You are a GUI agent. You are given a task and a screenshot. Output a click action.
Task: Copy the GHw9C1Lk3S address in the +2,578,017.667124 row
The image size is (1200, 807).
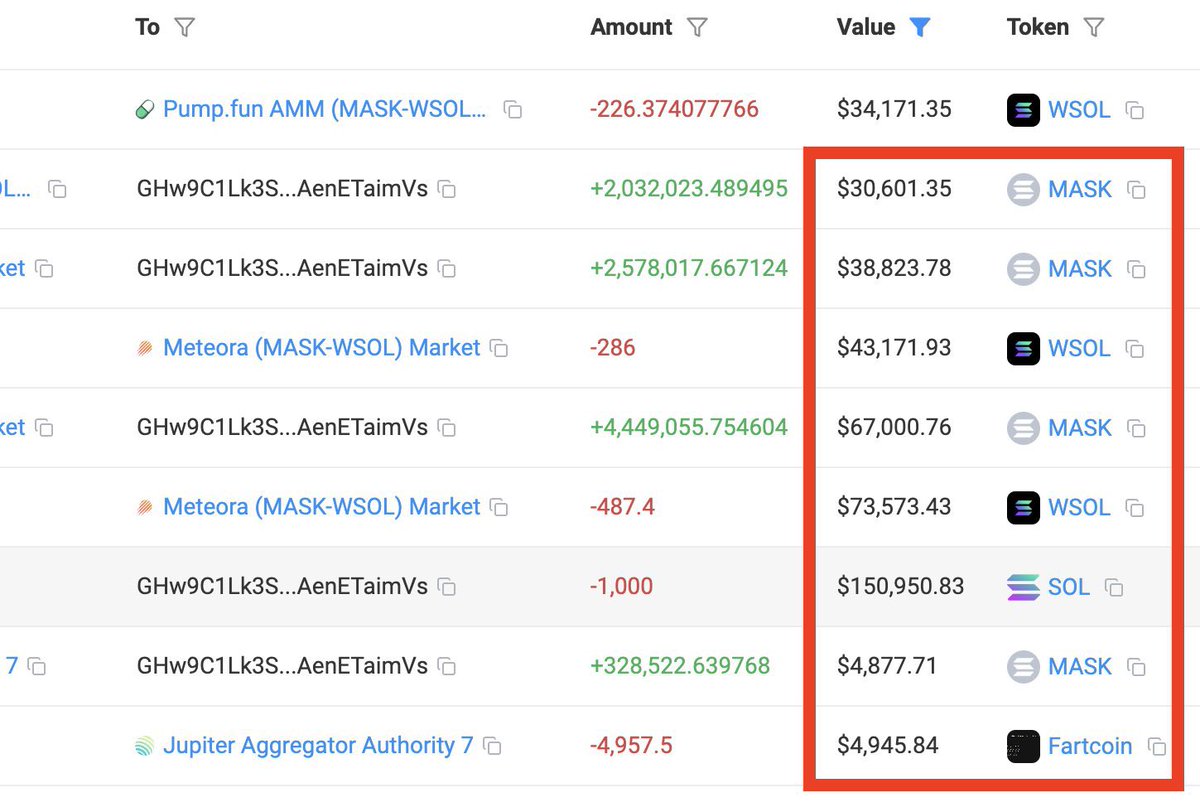coord(447,269)
